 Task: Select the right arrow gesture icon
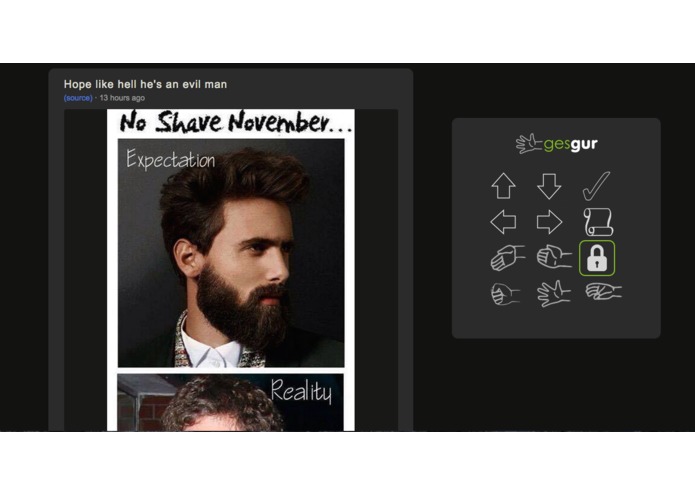[550, 222]
